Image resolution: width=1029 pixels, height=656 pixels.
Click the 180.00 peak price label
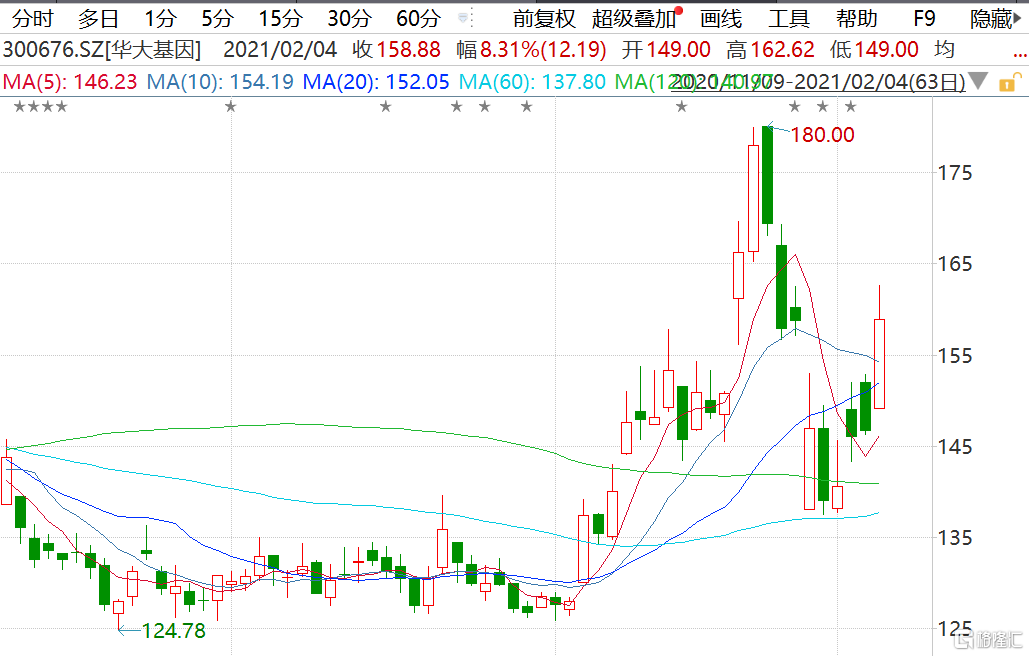(x=822, y=135)
